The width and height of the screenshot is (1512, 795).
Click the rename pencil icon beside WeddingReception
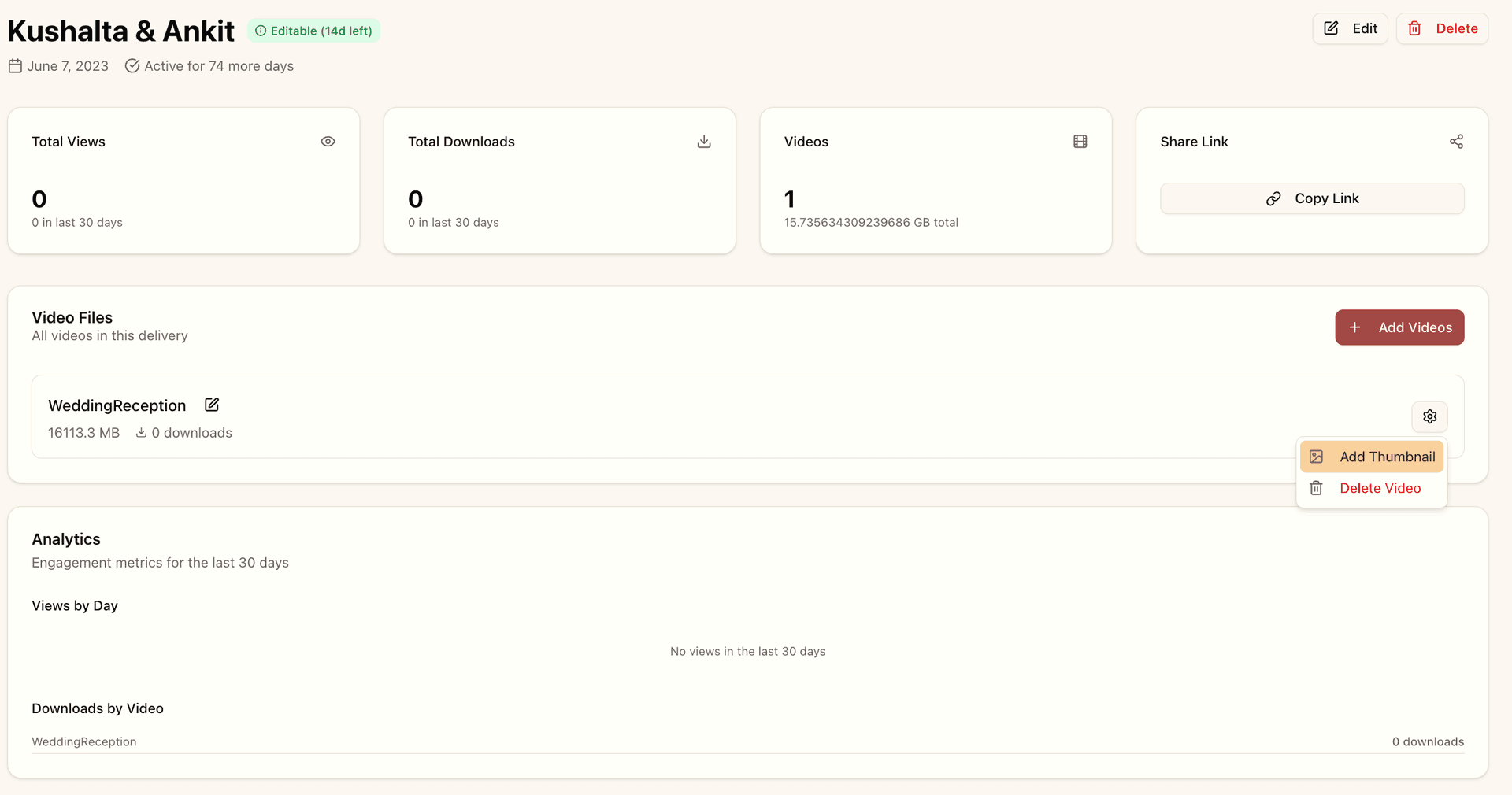pyautogui.click(x=212, y=405)
